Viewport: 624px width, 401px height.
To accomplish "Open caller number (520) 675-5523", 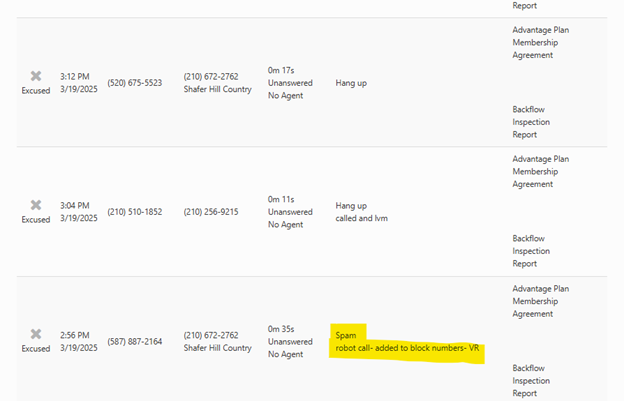I will coord(135,83).
